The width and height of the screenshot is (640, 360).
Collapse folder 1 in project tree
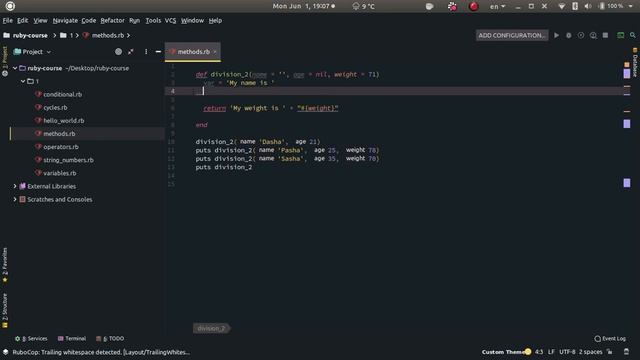click(23, 81)
